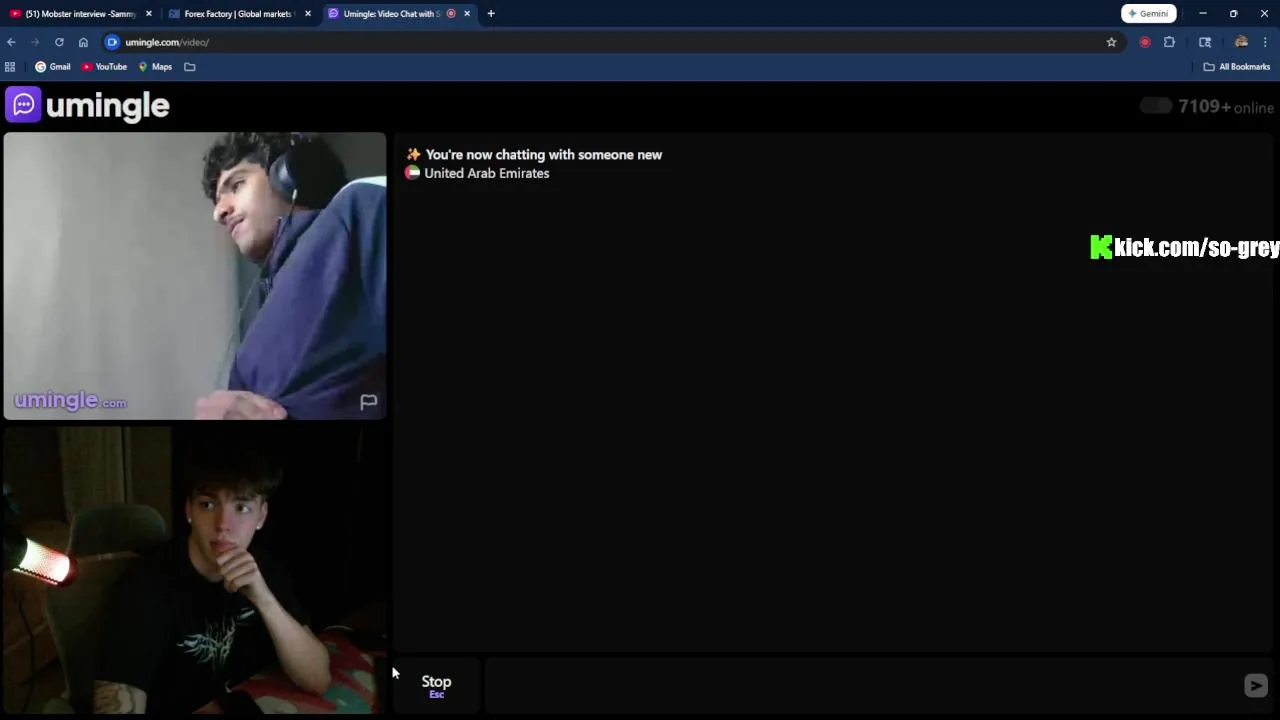
Task: Close the Mobster interview tab
Action: [149, 14]
